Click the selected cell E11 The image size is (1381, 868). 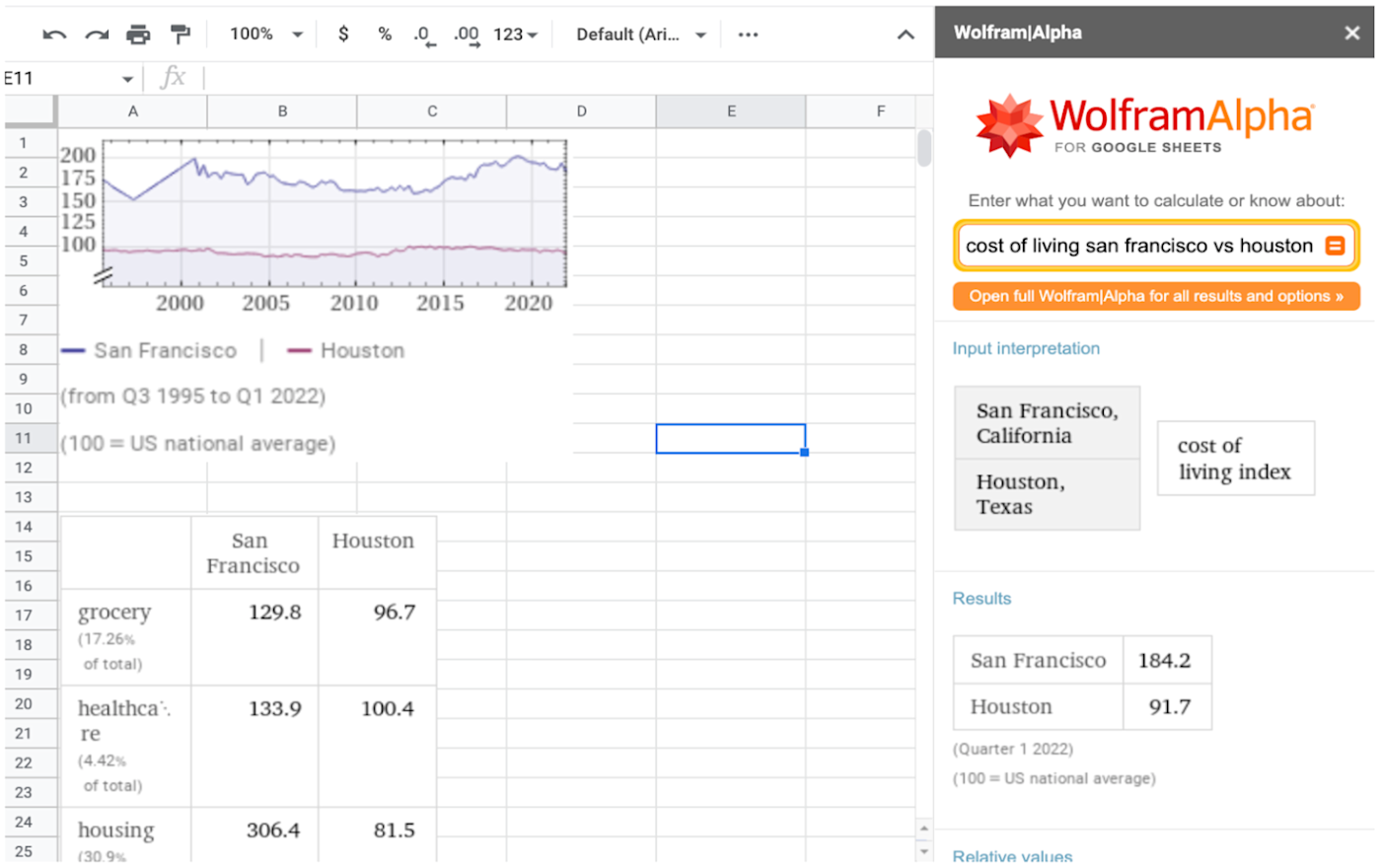(731, 438)
